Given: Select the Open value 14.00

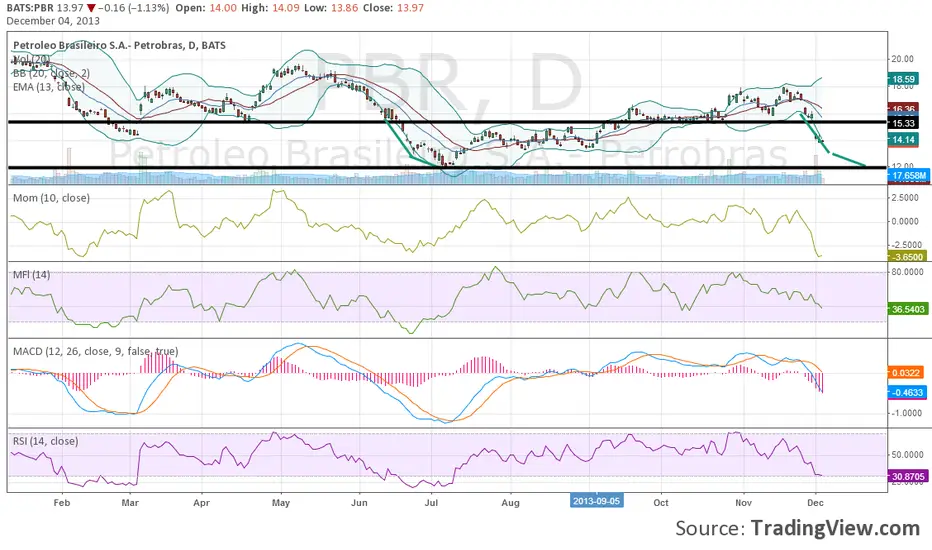Looking at the screenshot, I should [223, 8].
